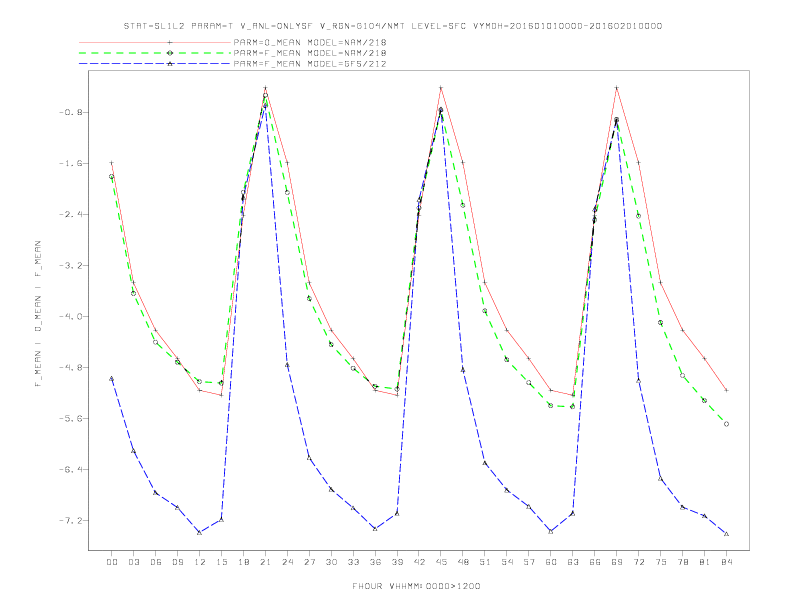792x612 pixels.
Task: Click x-axis tick label 03
Action: pyautogui.click(x=133, y=562)
